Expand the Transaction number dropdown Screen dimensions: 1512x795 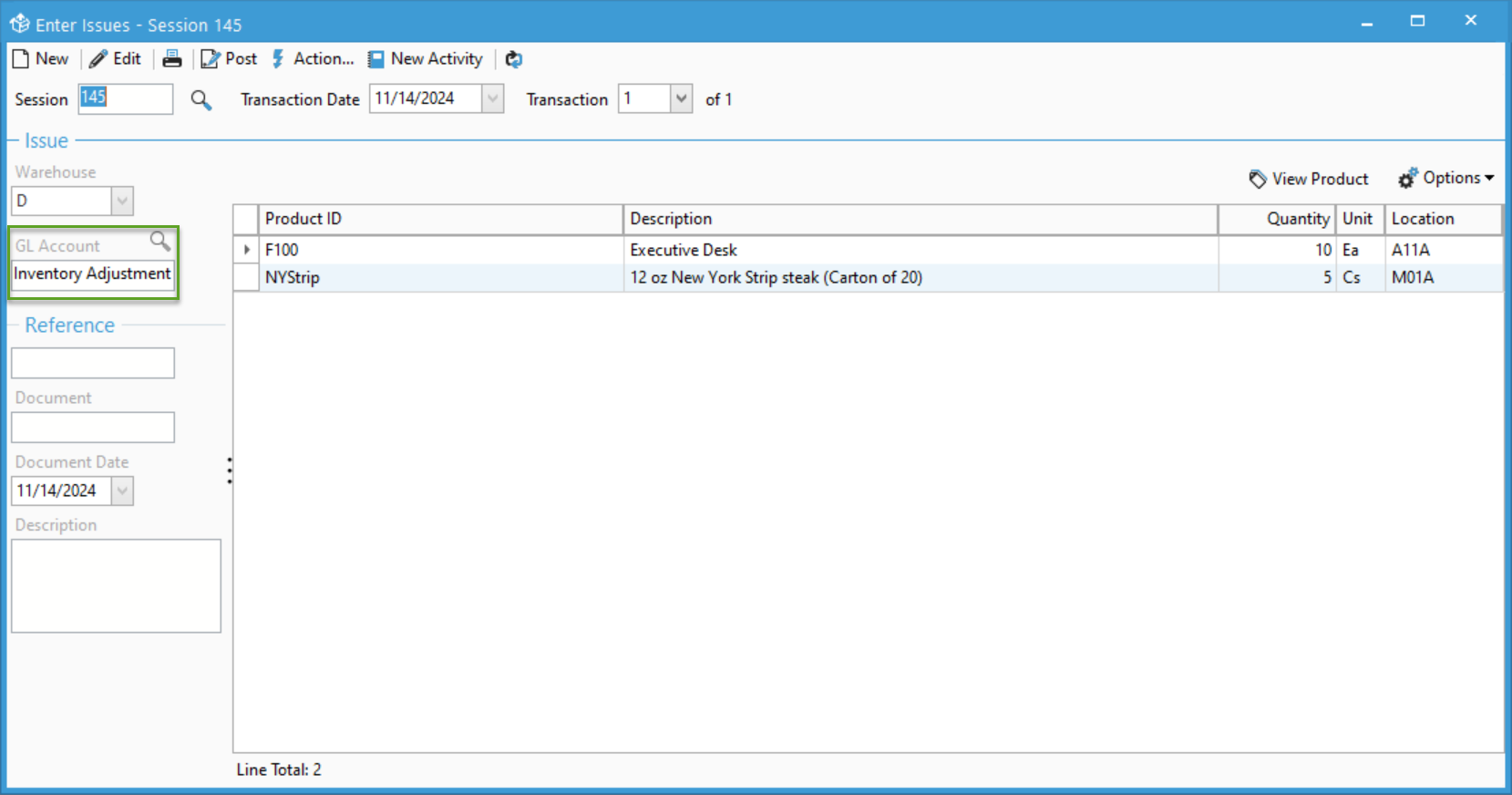coord(681,98)
